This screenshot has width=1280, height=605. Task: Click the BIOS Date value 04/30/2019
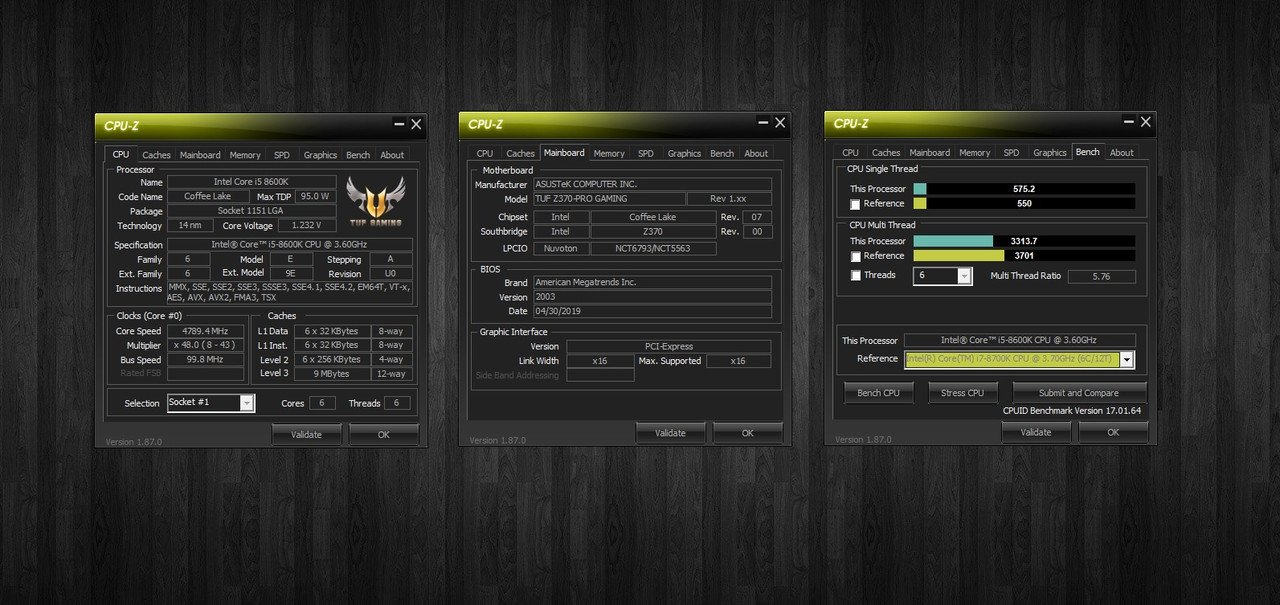652,311
